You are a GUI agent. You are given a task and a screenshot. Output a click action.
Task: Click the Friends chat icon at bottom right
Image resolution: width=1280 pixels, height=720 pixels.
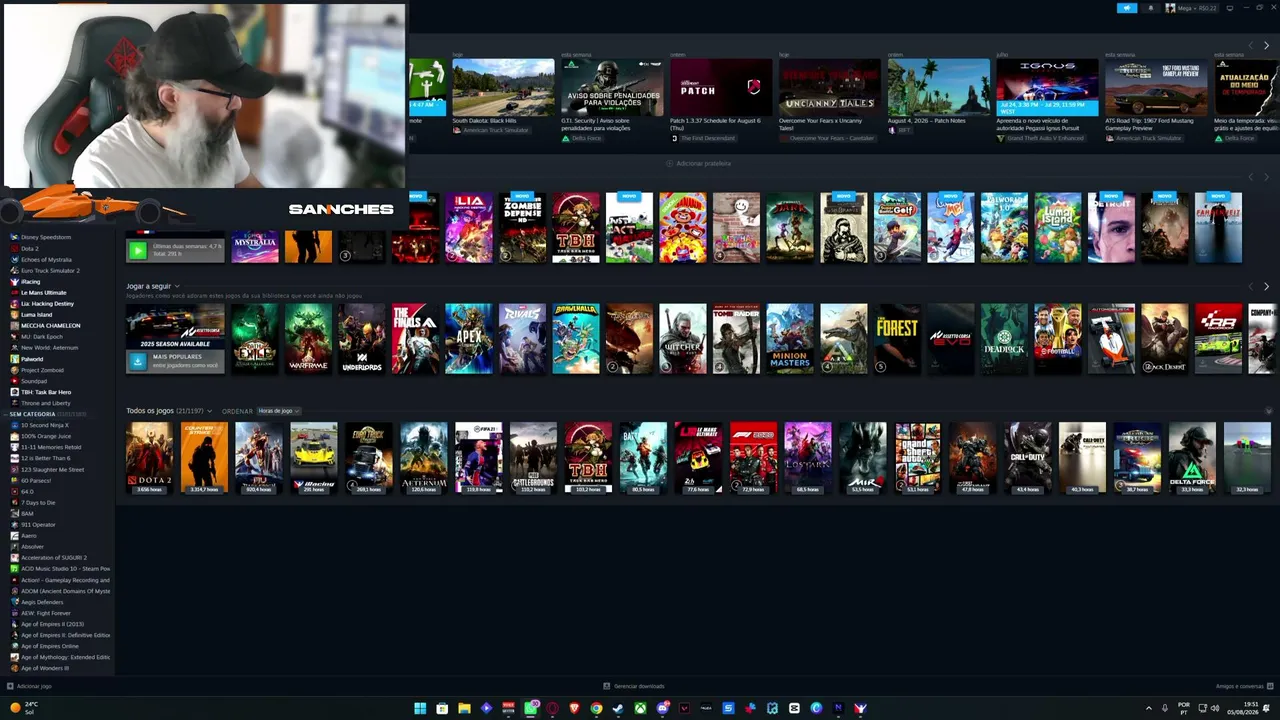click(1271, 686)
